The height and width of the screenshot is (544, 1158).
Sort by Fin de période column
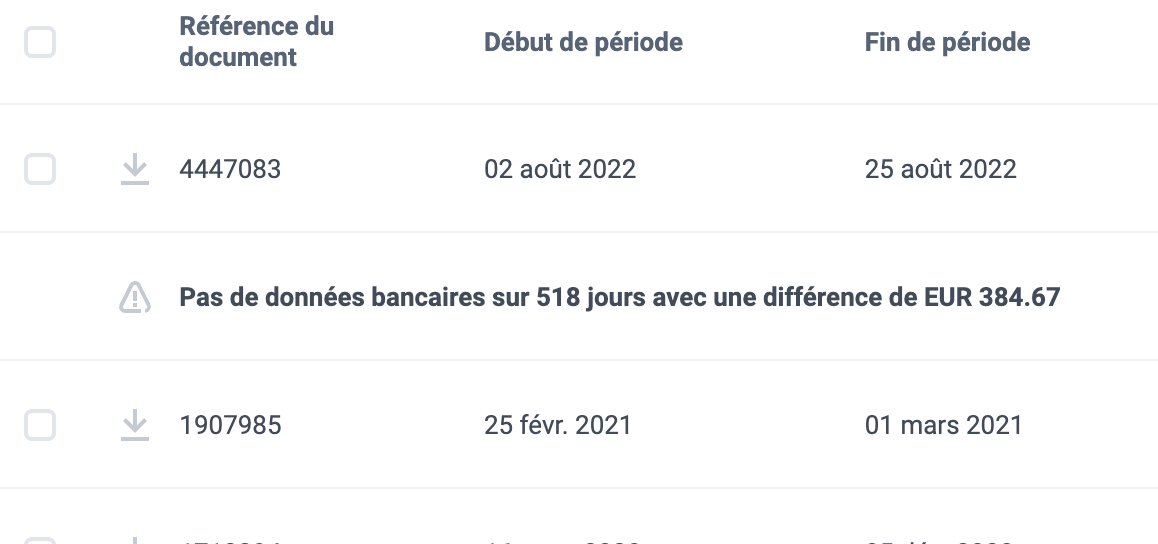pos(948,42)
